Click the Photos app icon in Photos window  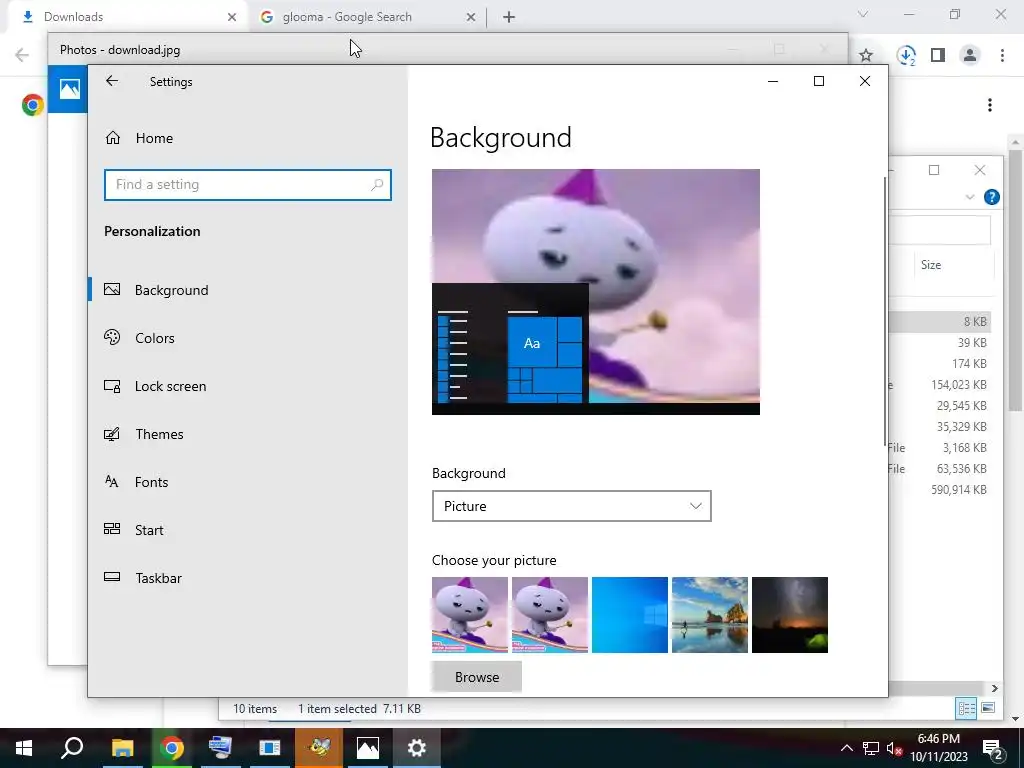[x=70, y=89]
